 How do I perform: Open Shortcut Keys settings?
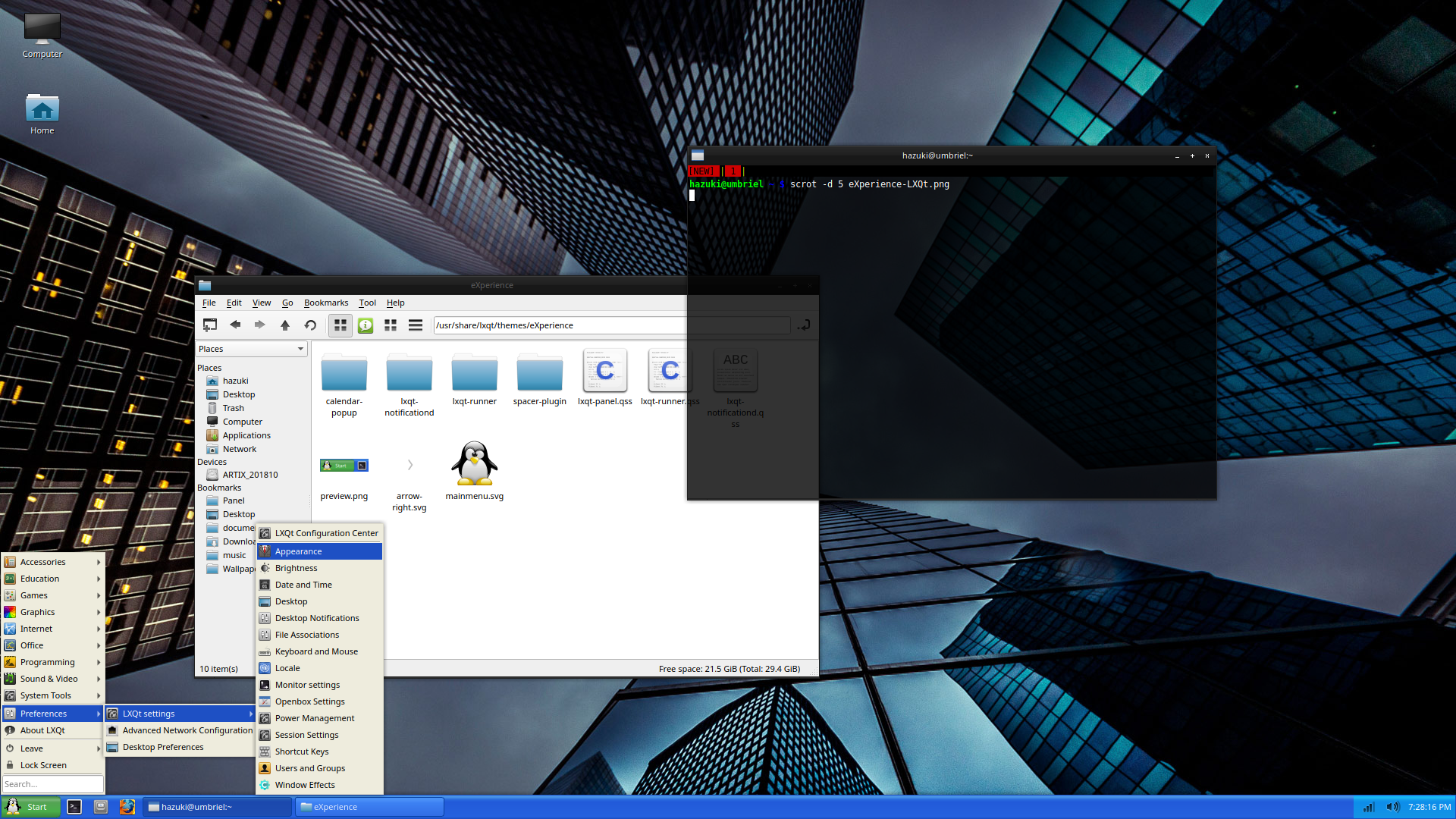coord(319,752)
